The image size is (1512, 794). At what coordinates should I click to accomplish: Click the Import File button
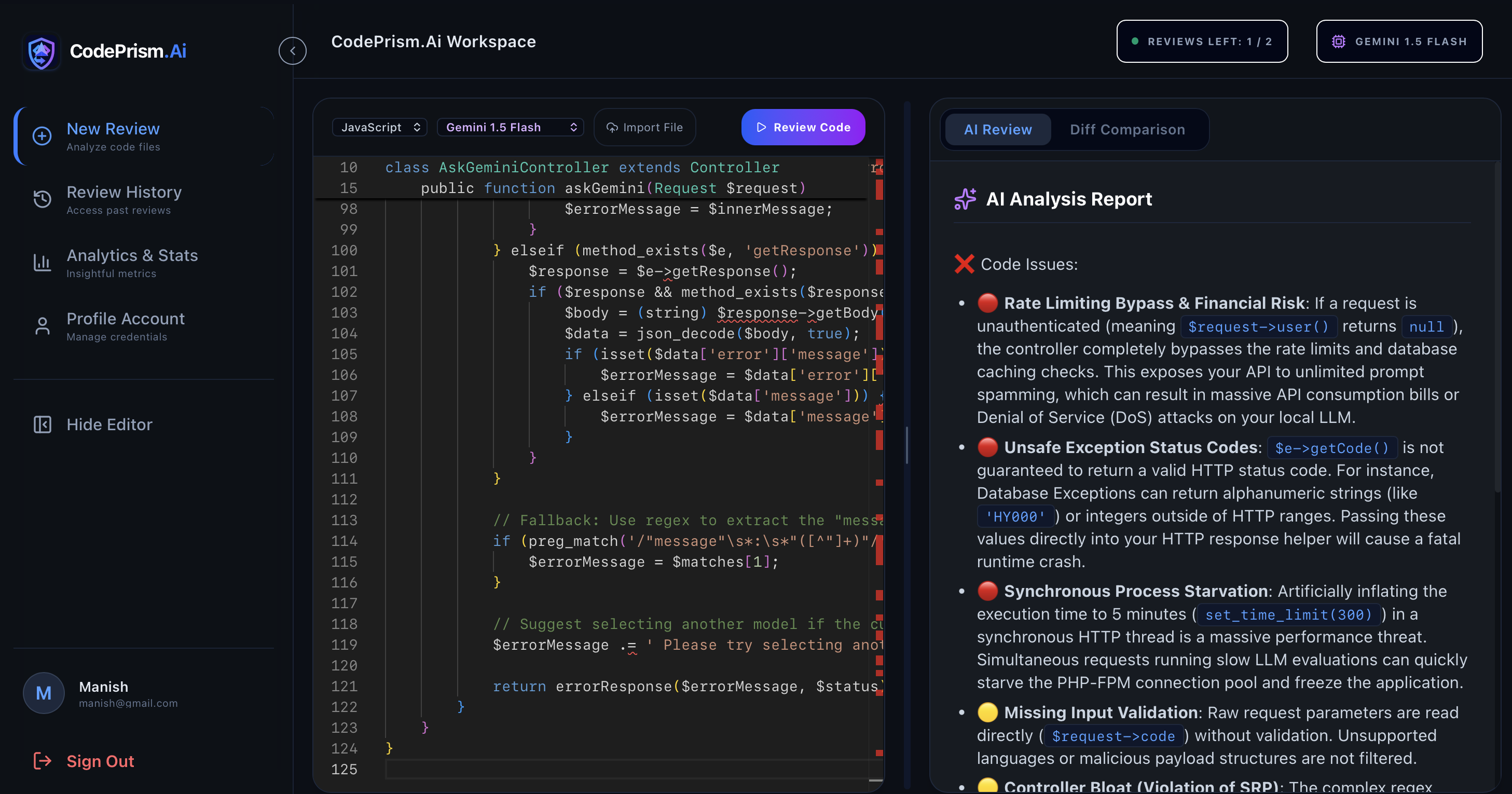644,127
